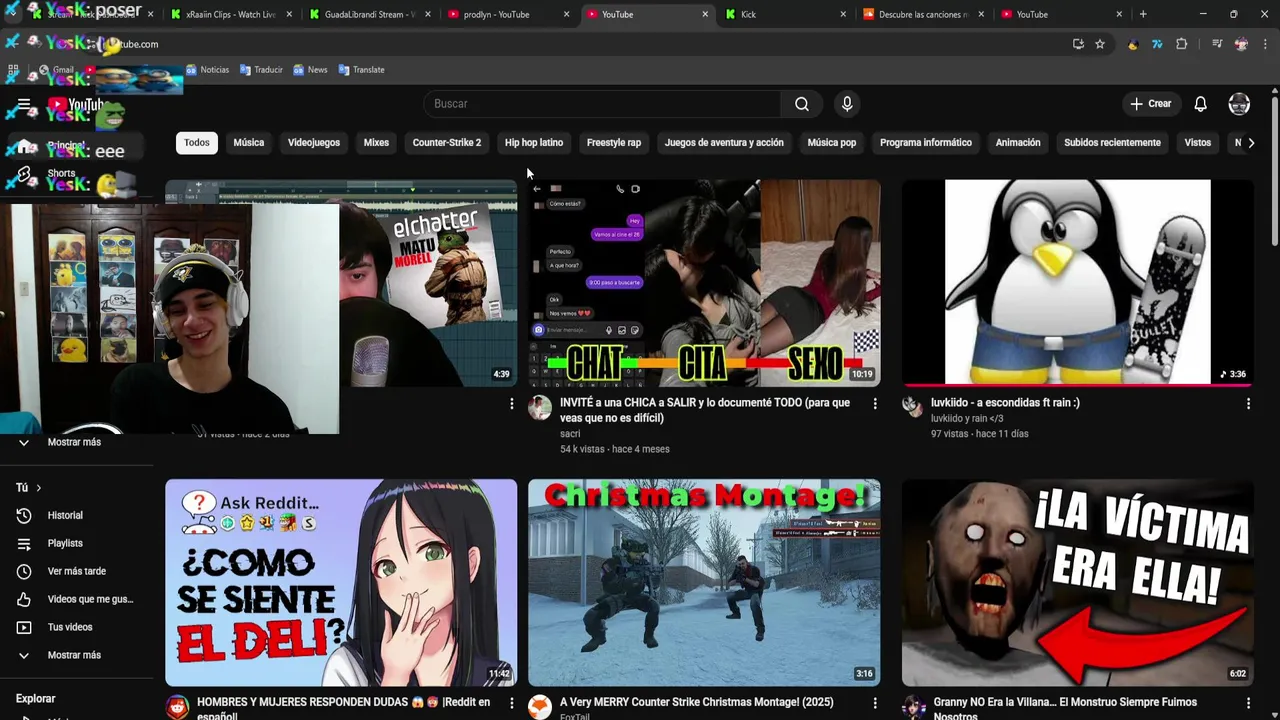Open options for Granny video
The width and height of the screenshot is (1280, 720).
click(1248, 704)
